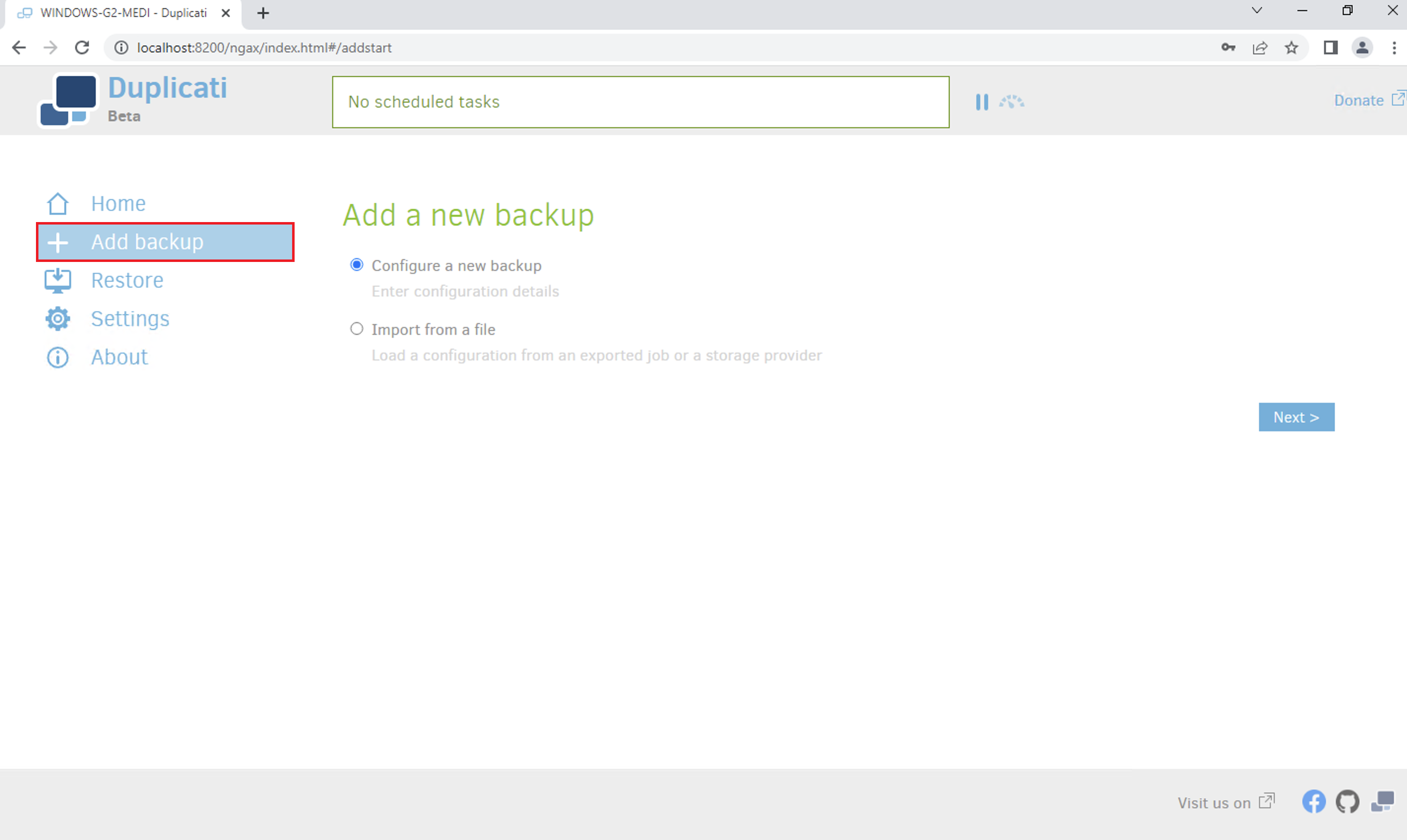Expand Chrome tab search chevron
This screenshot has height=840, width=1407.
1256,10
